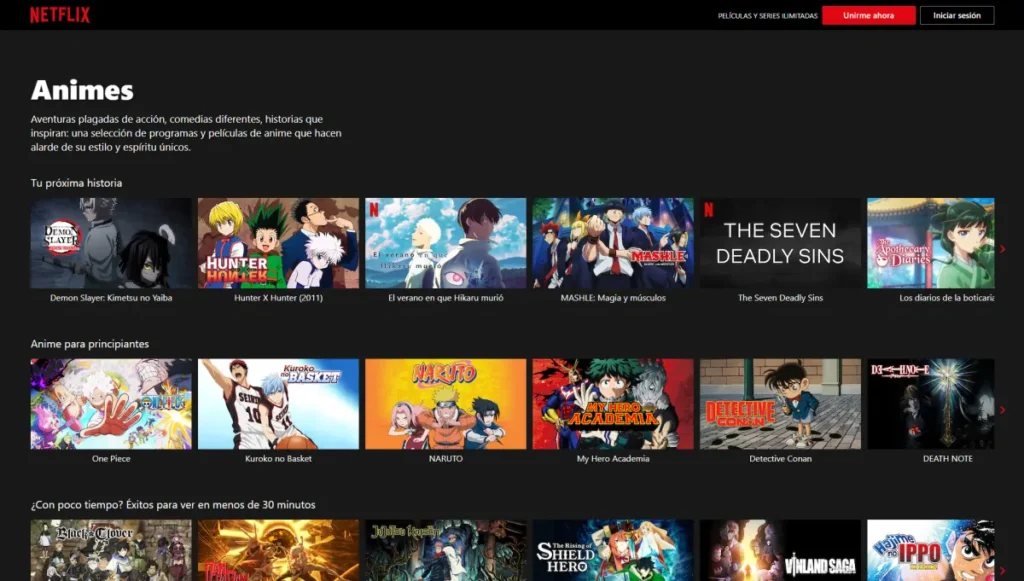Screen dimensions: 1024x581
Task: Click the Animes page heading
Action: (x=82, y=90)
